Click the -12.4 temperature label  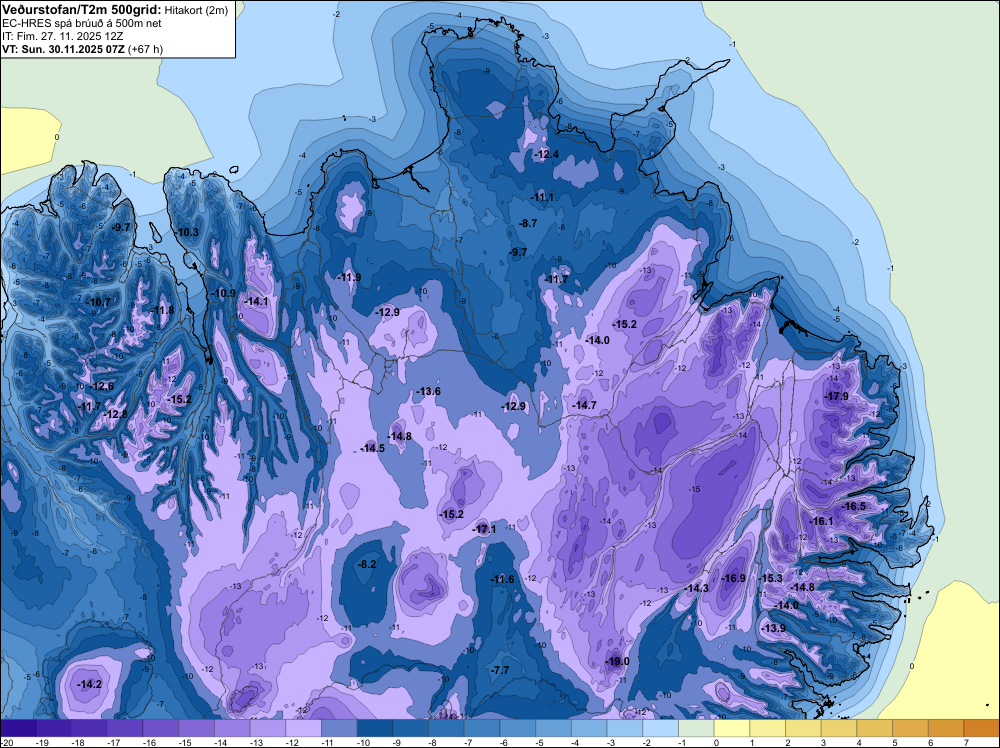547,154
